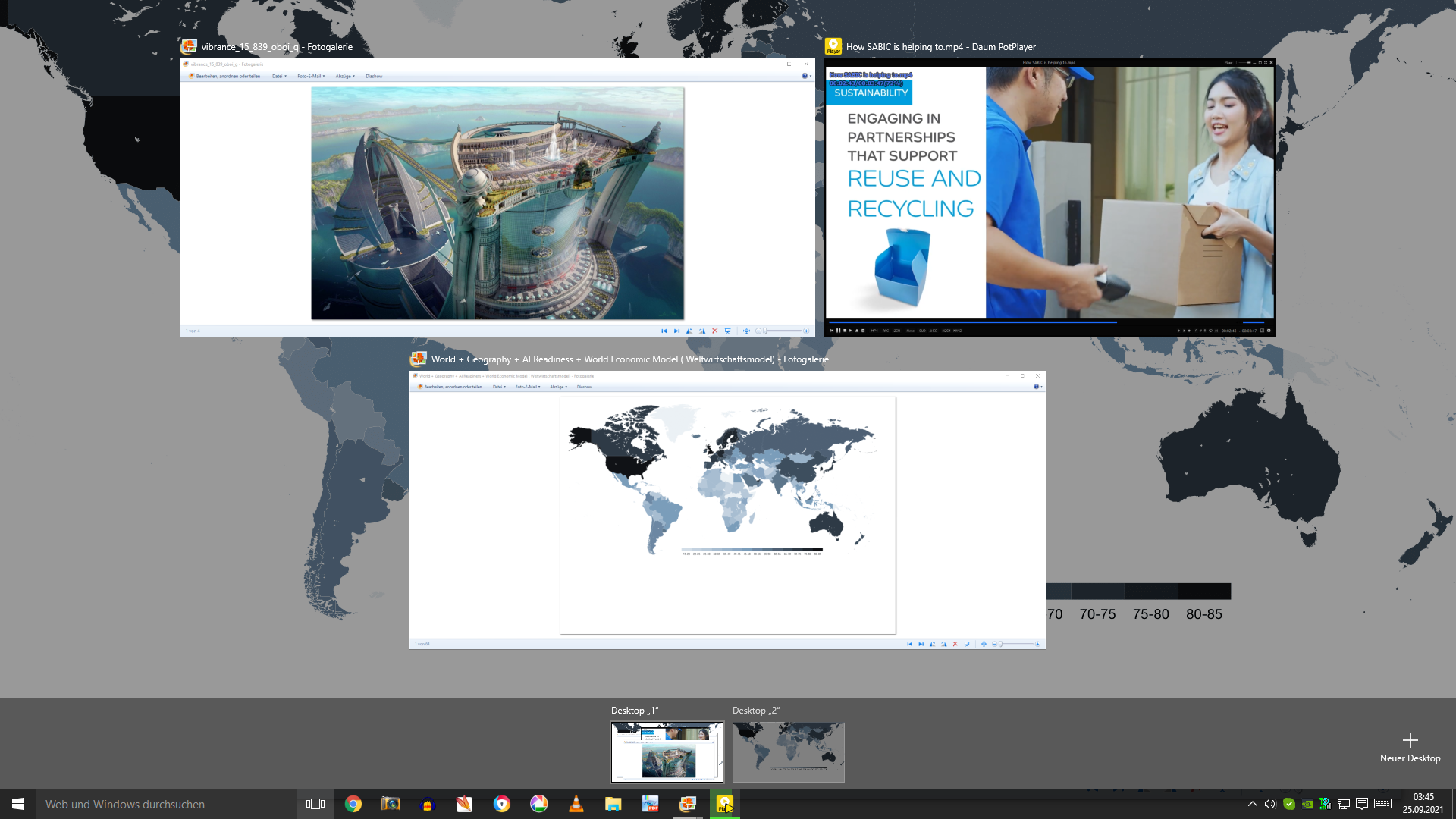Open Audacity headphones icon on taskbar
The width and height of the screenshot is (1456, 819).
coord(428,804)
